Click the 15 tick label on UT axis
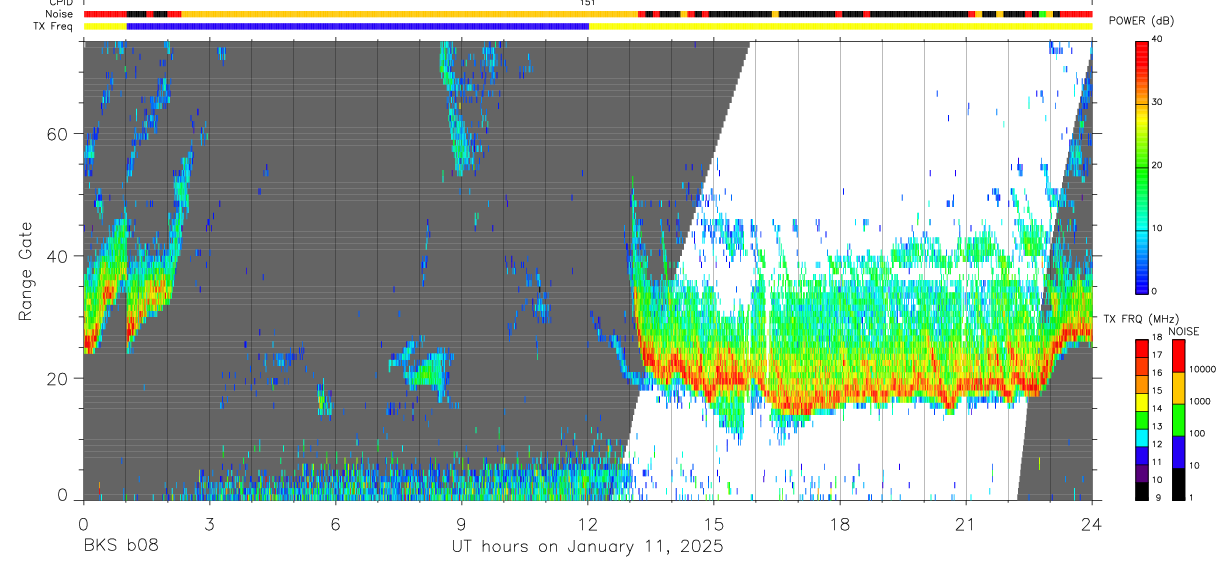Image resolution: width=1228 pixels, height=567 pixels. (x=714, y=524)
